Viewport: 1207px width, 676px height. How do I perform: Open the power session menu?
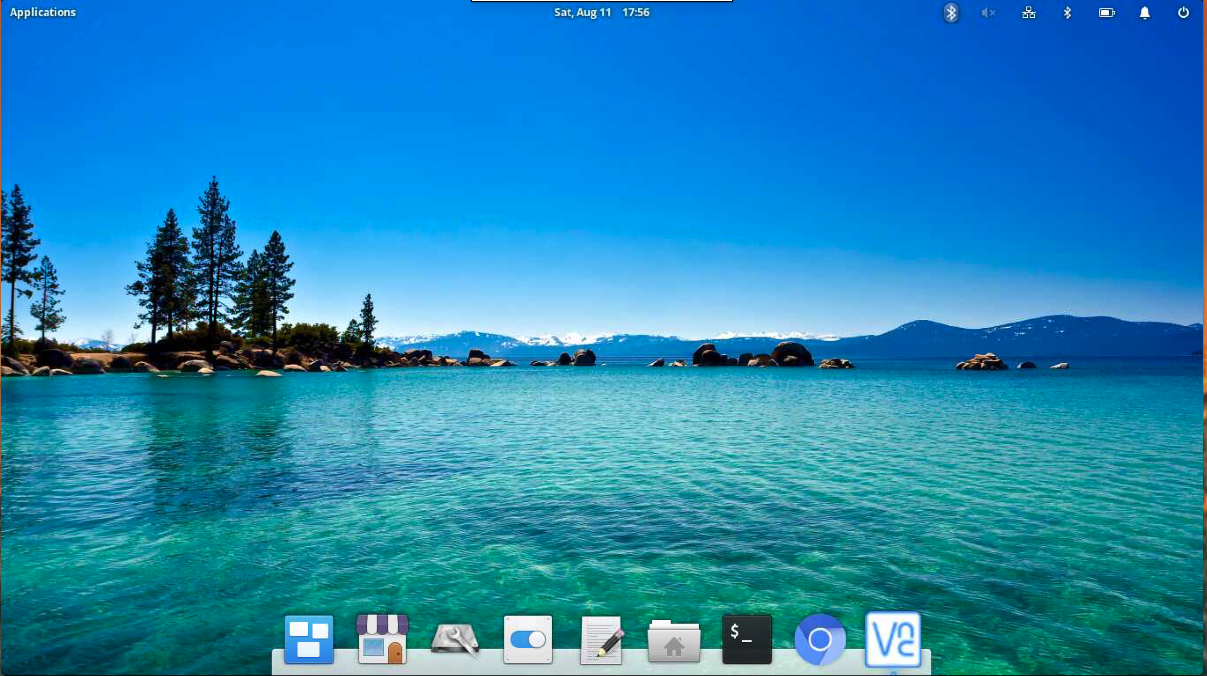pyautogui.click(x=1183, y=13)
